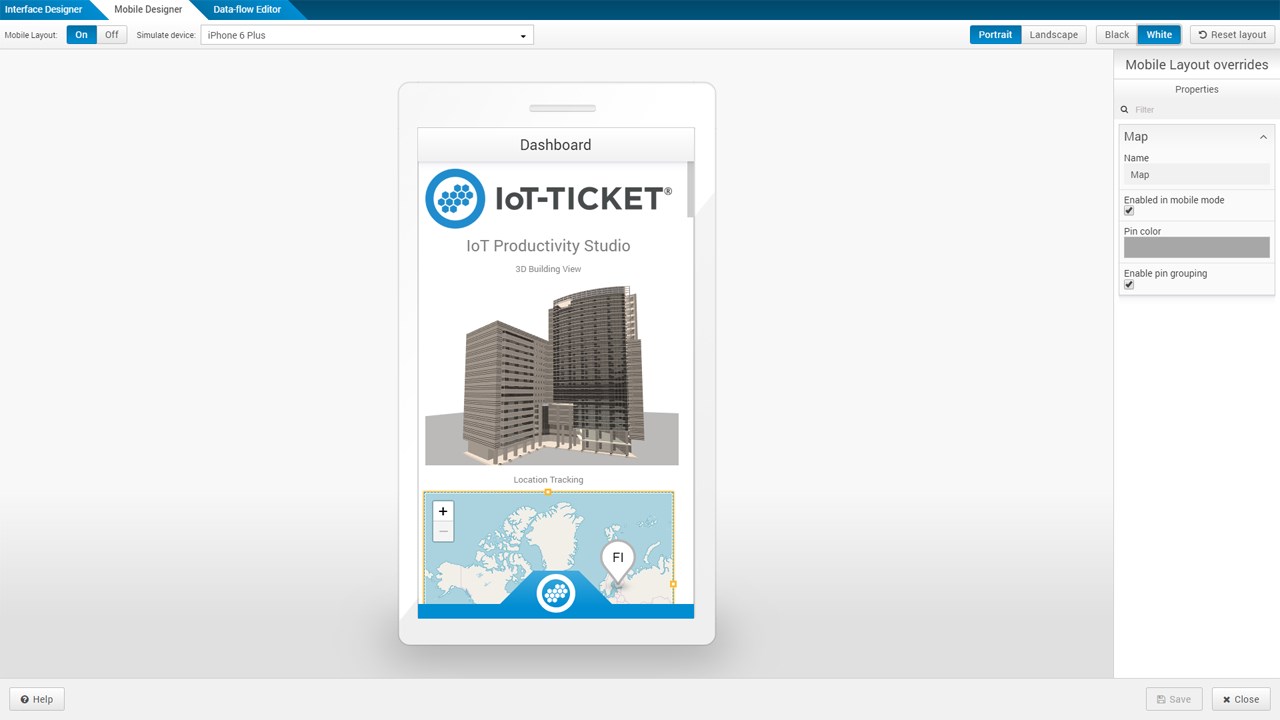Click the 3D Building View label

coord(548,269)
